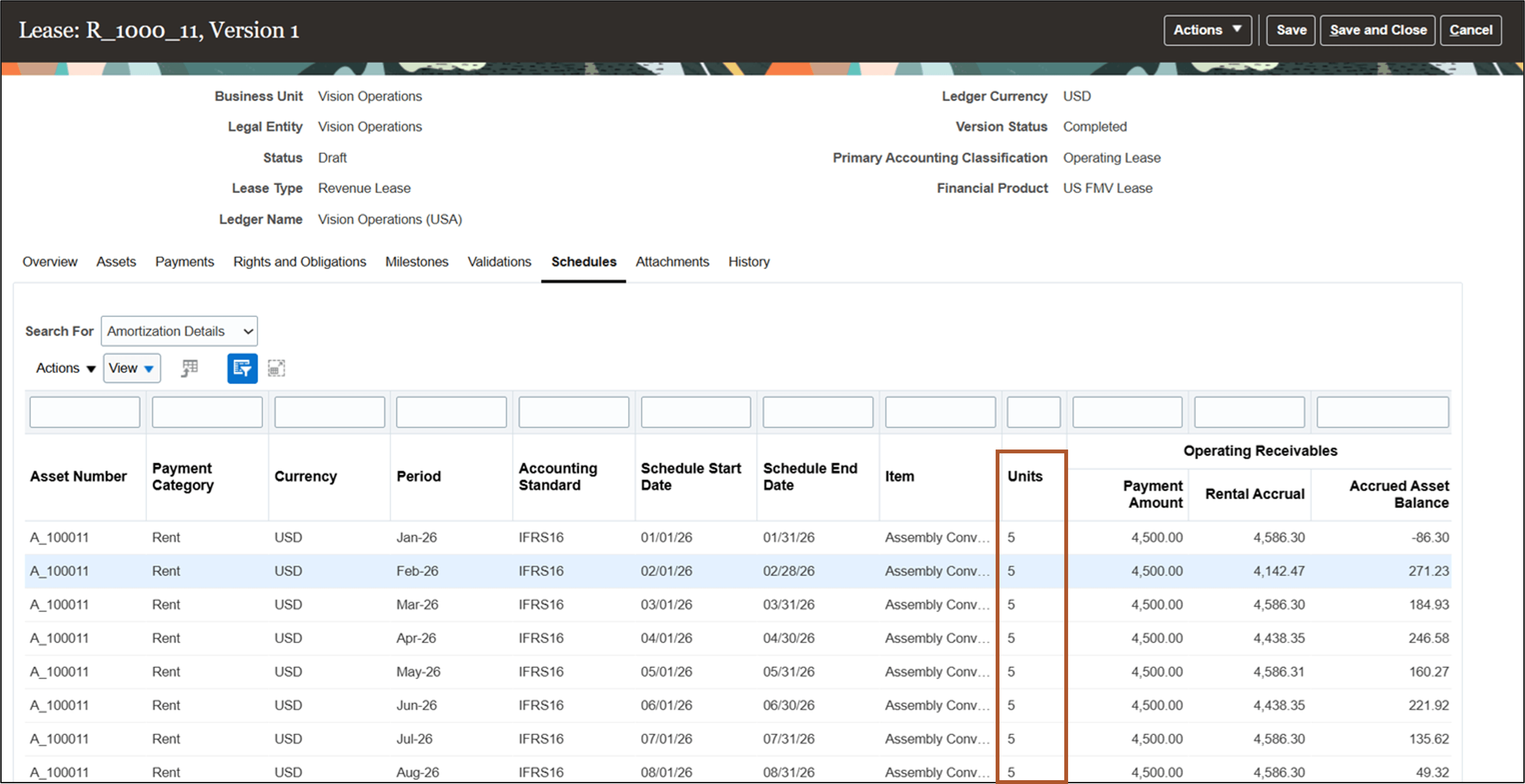The height and width of the screenshot is (784, 1525).
Task: Click the Save button
Action: pos(1291,30)
